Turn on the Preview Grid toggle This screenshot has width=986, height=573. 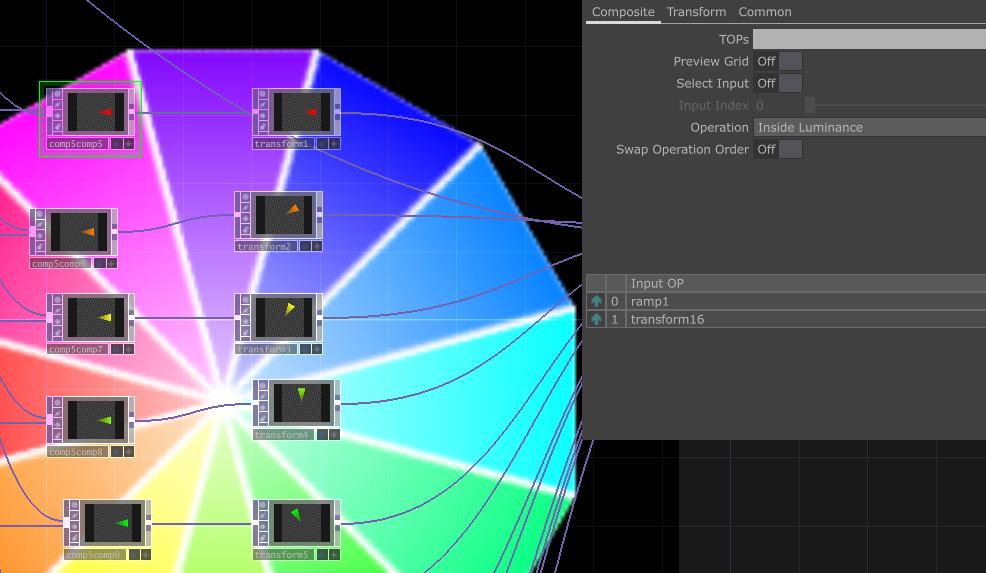[778, 61]
